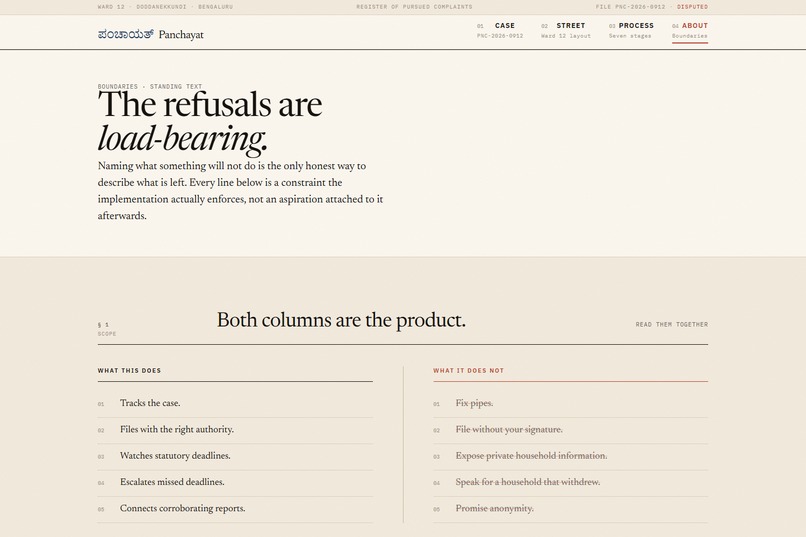
Task: Go to the 01 Case nav item
Action: click(x=500, y=30)
